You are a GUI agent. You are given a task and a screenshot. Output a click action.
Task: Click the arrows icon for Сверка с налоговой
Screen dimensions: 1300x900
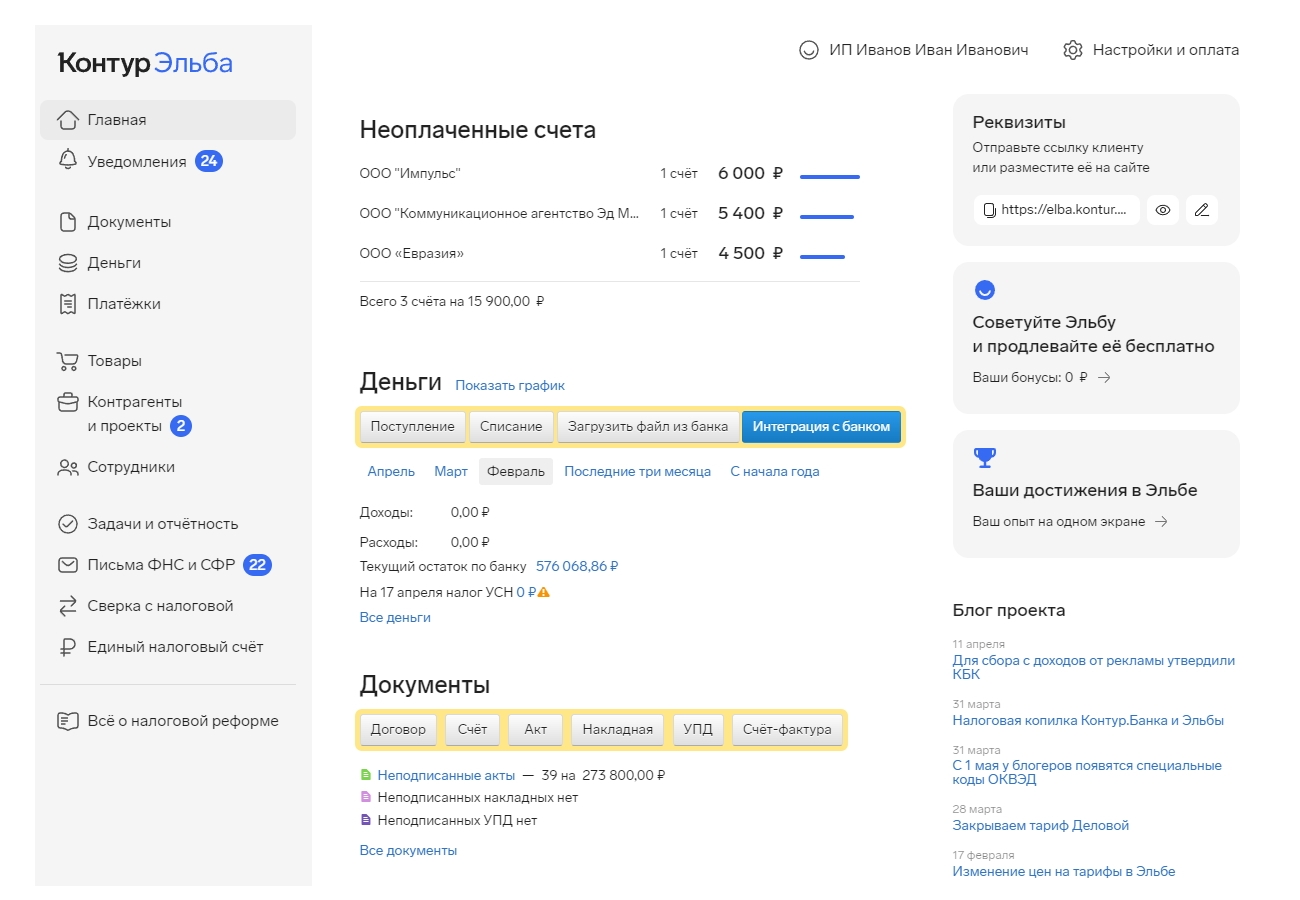click(x=68, y=606)
